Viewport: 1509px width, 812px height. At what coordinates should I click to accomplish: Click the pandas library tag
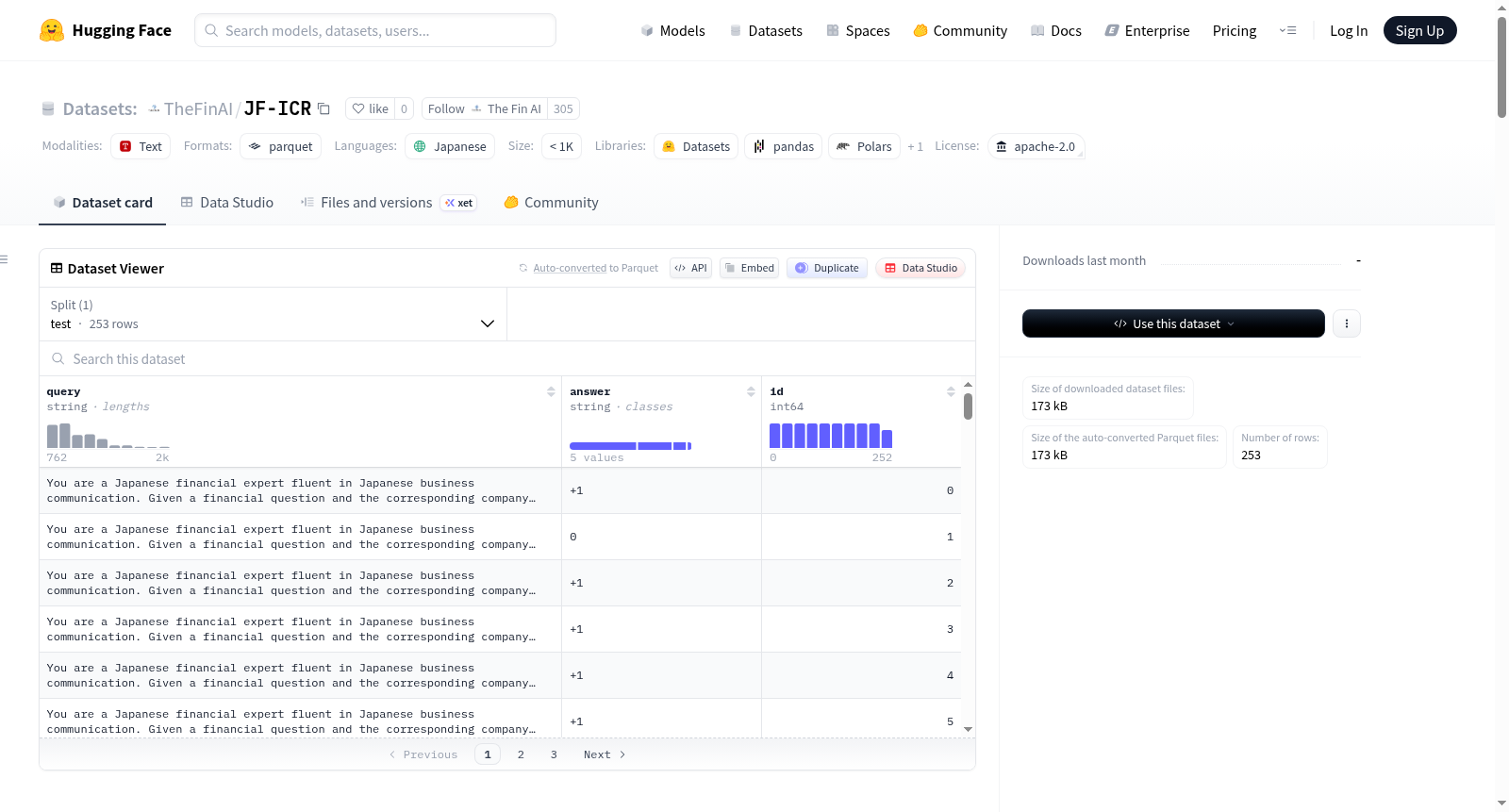click(784, 146)
